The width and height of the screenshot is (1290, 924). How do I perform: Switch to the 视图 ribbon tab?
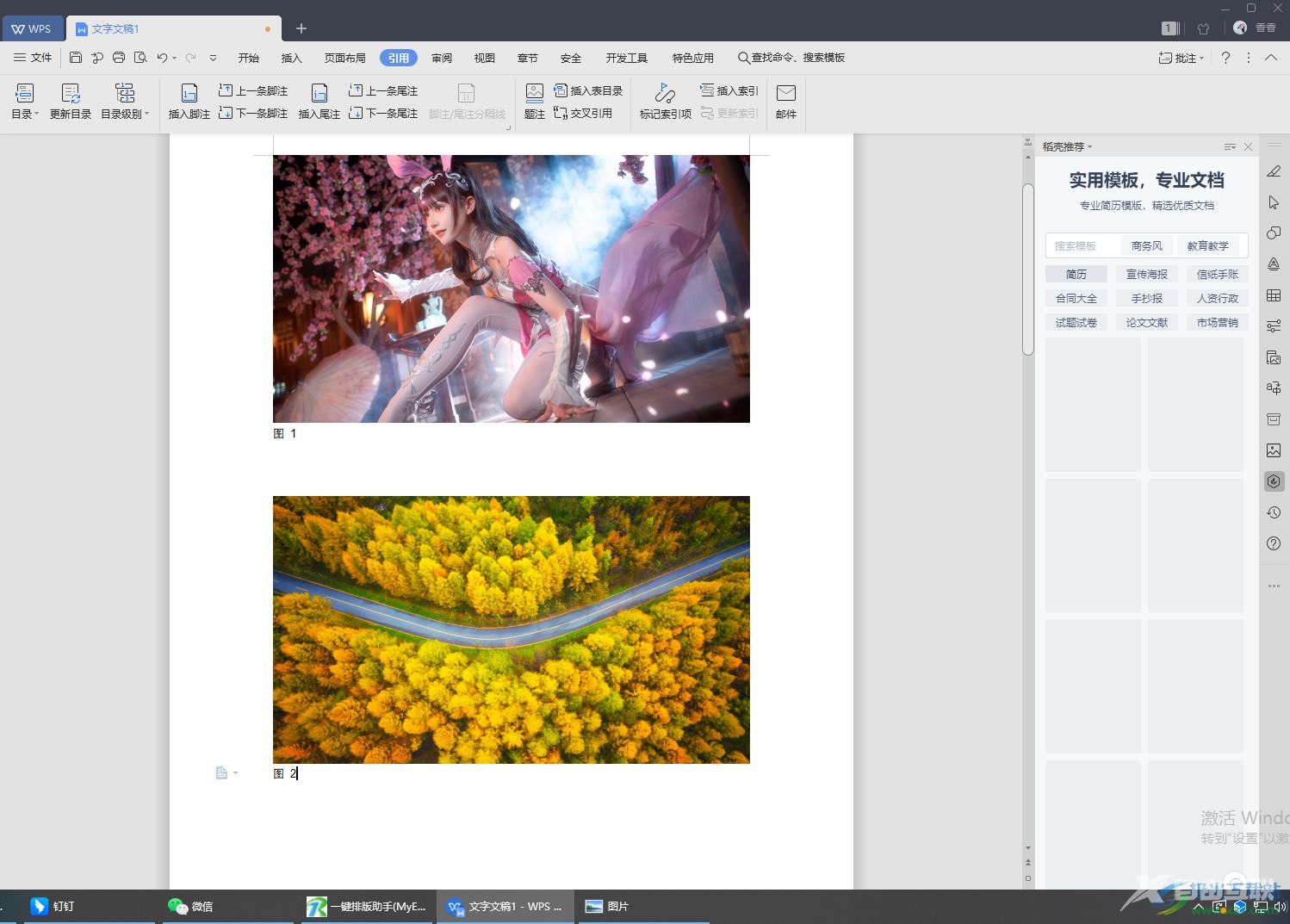pyautogui.click(x=485, y=58)
